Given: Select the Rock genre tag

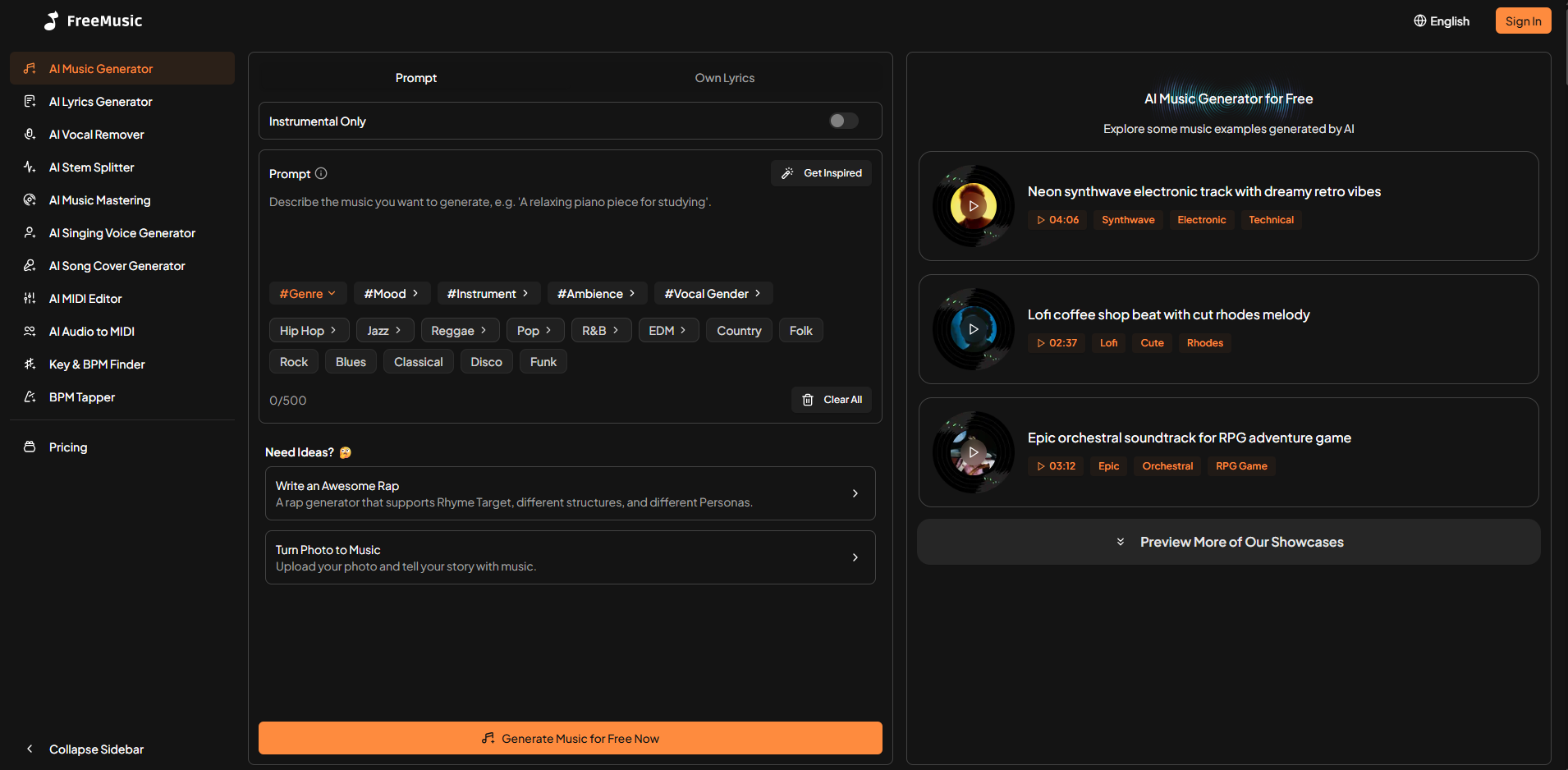Looking at the screenshot, I should (x=293, y=361).
